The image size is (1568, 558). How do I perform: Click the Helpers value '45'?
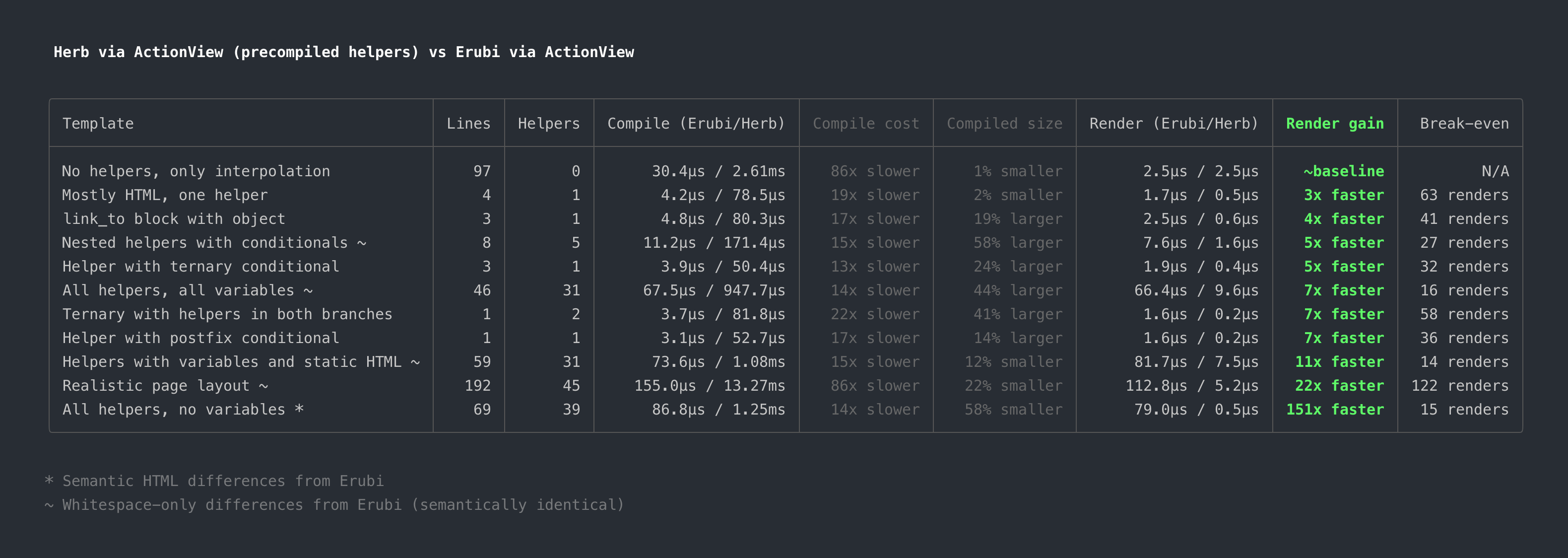pos(571,385)
